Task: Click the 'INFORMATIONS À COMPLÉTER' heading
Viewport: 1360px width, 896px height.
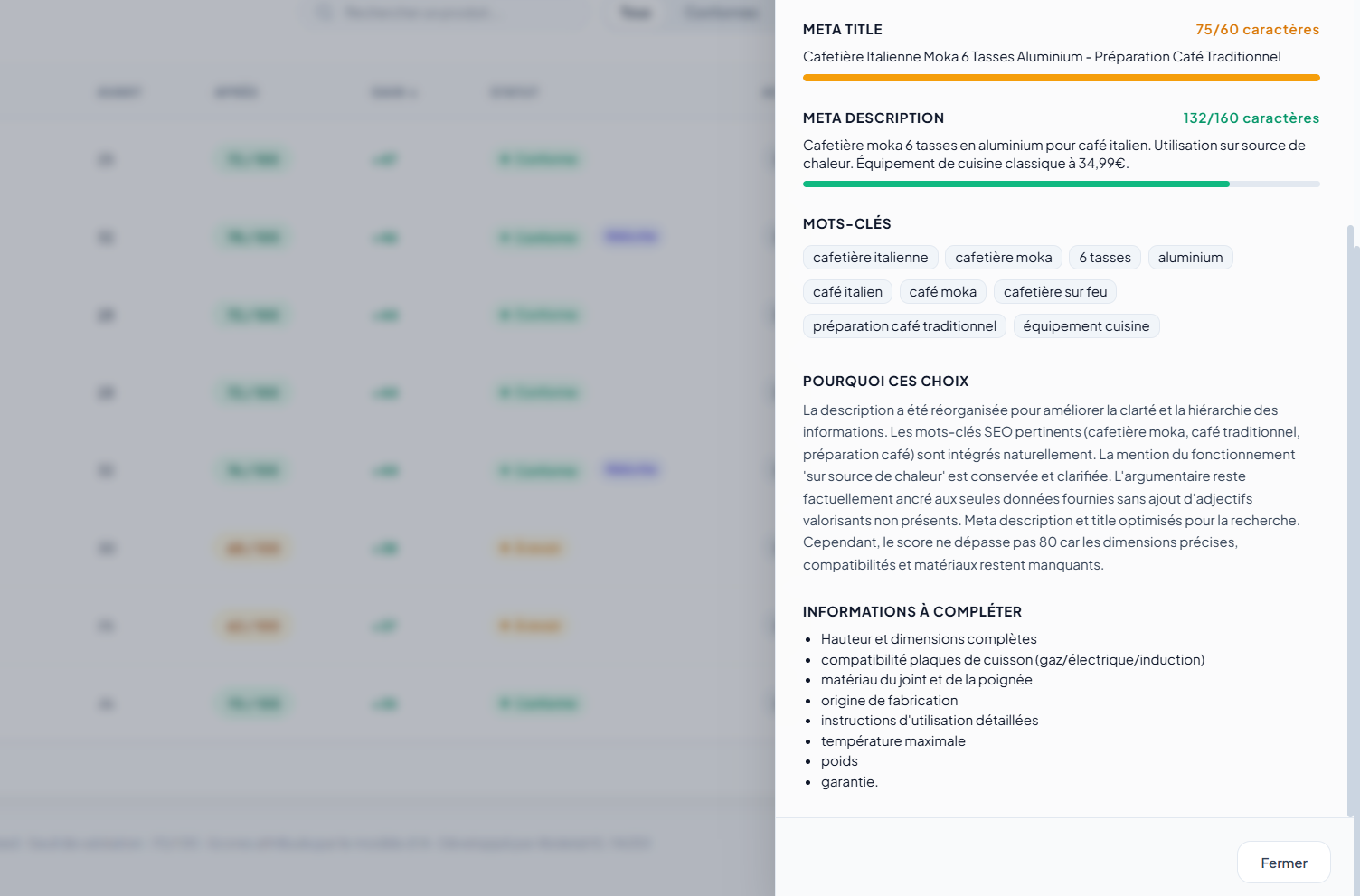Action: (x=912, y=612)
